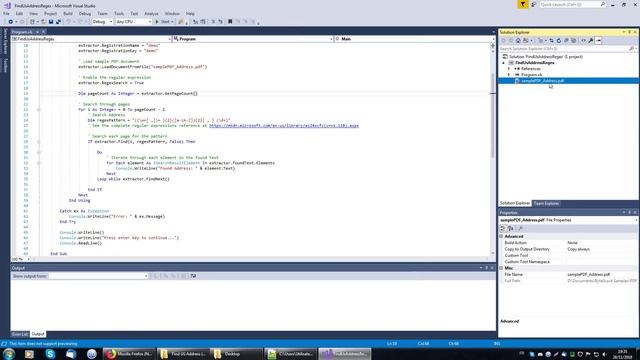
Task: Expand the References node
Action: click(x=509, y=69)
